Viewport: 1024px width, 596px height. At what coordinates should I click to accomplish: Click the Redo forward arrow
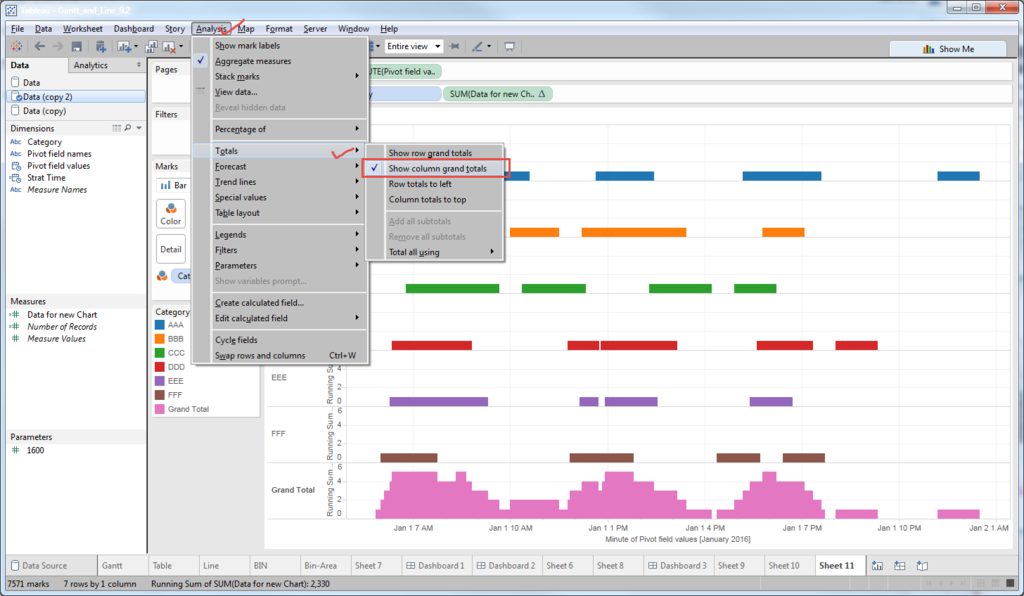(x=58, y=46)
